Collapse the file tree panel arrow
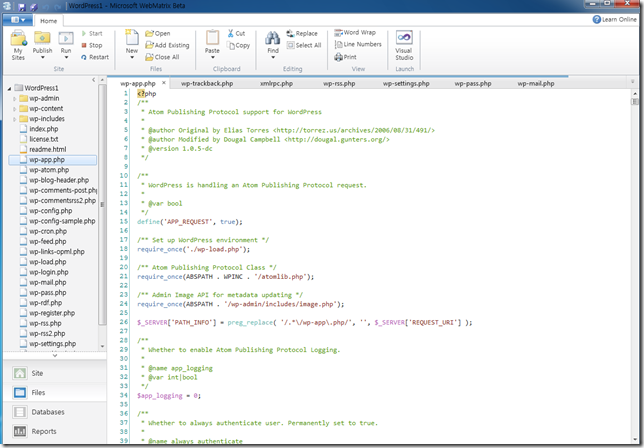This screenshot has width=644, height=448. (x=94, y=80)
